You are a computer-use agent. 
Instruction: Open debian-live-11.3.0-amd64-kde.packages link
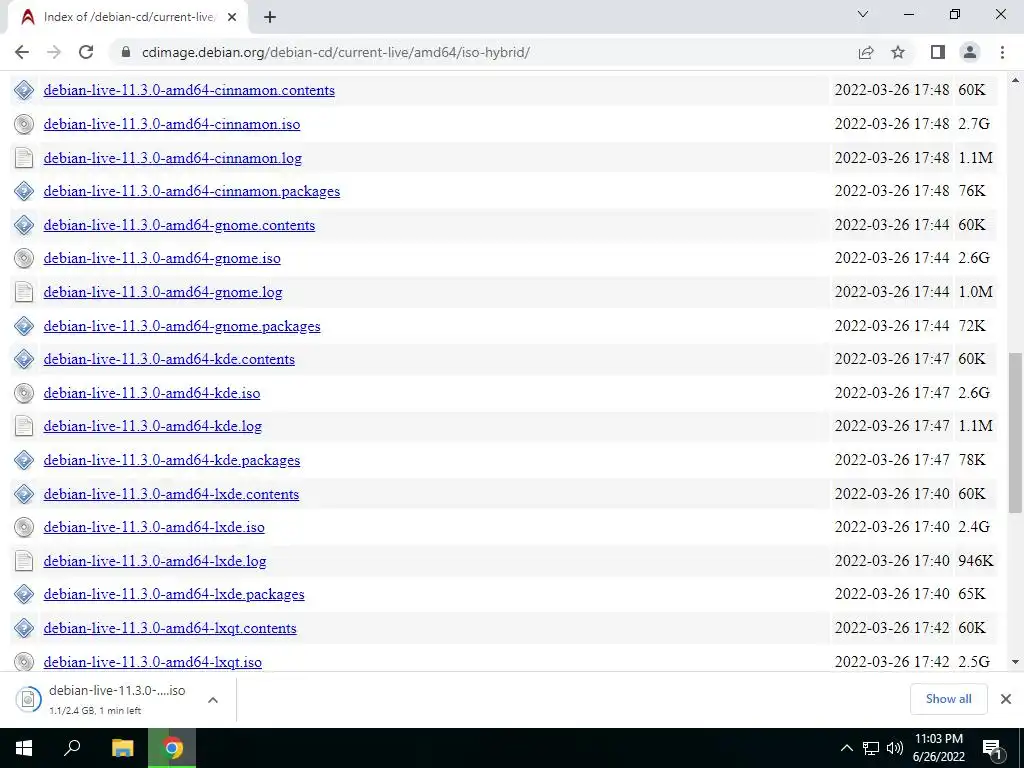[172, 460]
